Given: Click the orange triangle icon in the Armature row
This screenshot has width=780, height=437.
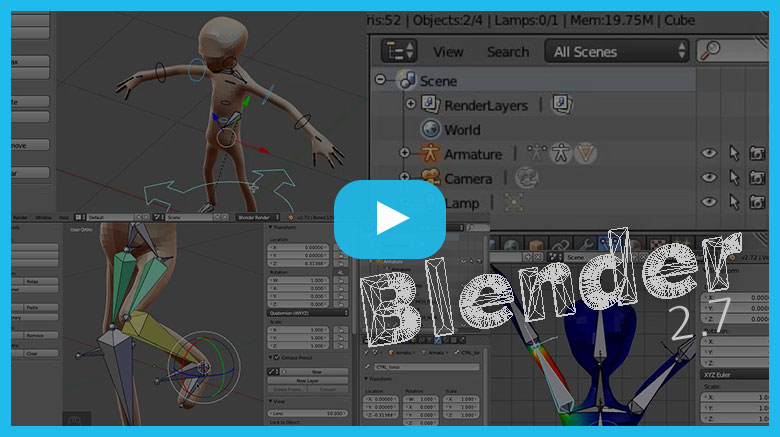Looking at the screenshot, I should pos(585,153).
